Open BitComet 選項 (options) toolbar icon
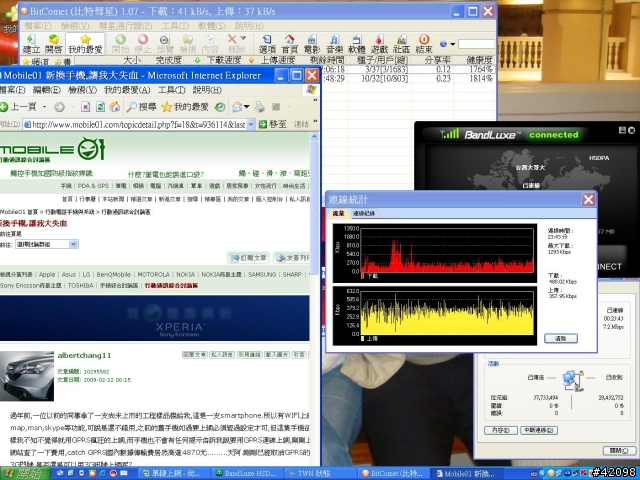 267,44
